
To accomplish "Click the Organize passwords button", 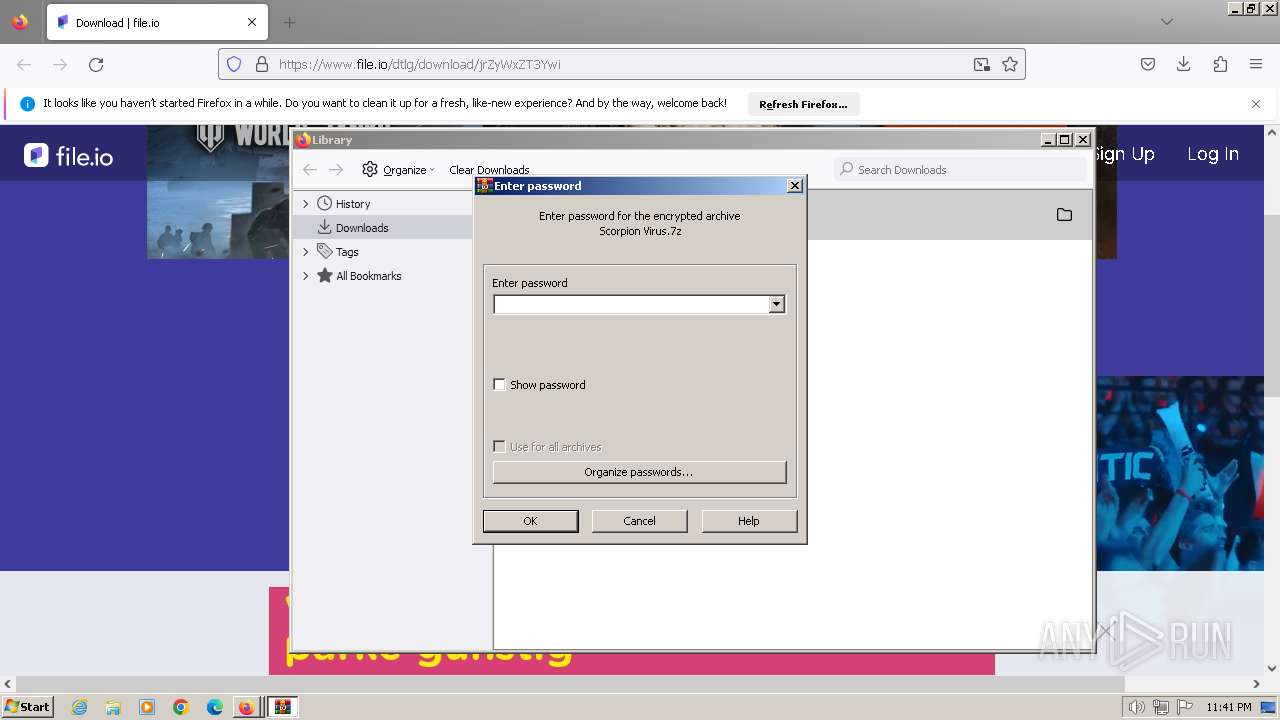I will (x=639, y=472).
